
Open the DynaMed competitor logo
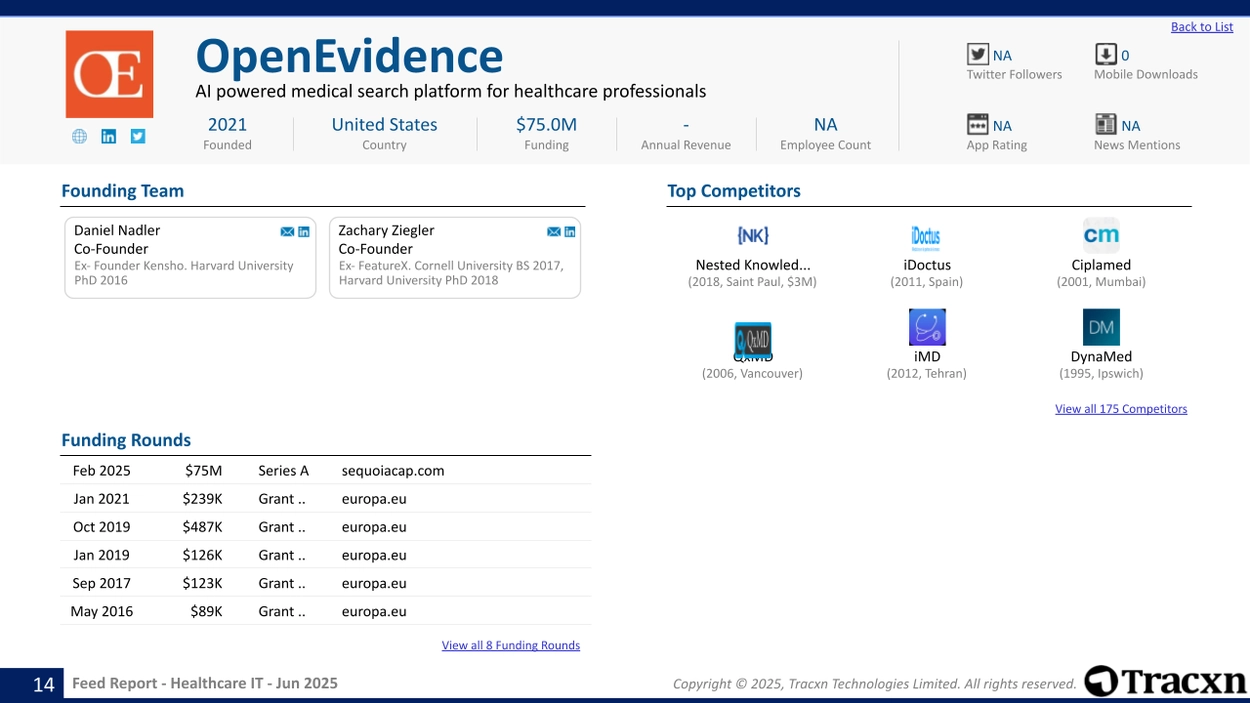tap(1101, 327)
